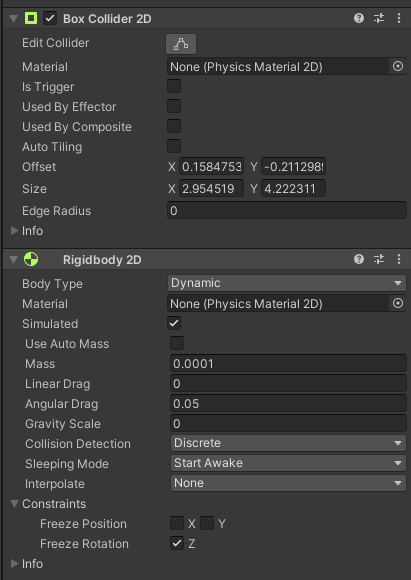Open the Interpolate dropdown
Screen dimensions: 411x580
[x=288, y=483]
